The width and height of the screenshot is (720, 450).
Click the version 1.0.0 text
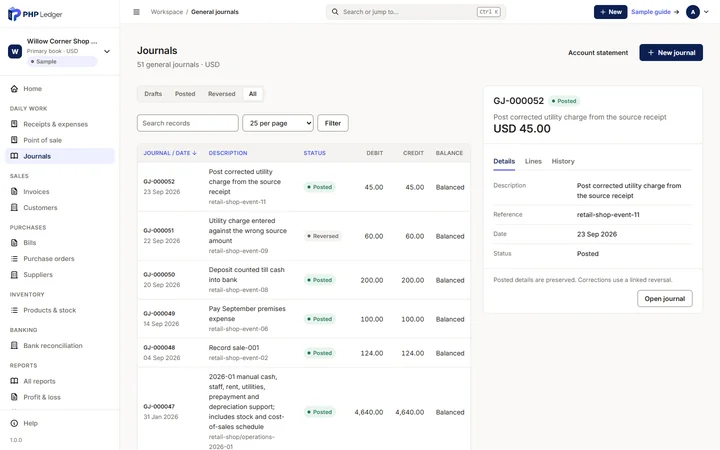click(16, 440)
